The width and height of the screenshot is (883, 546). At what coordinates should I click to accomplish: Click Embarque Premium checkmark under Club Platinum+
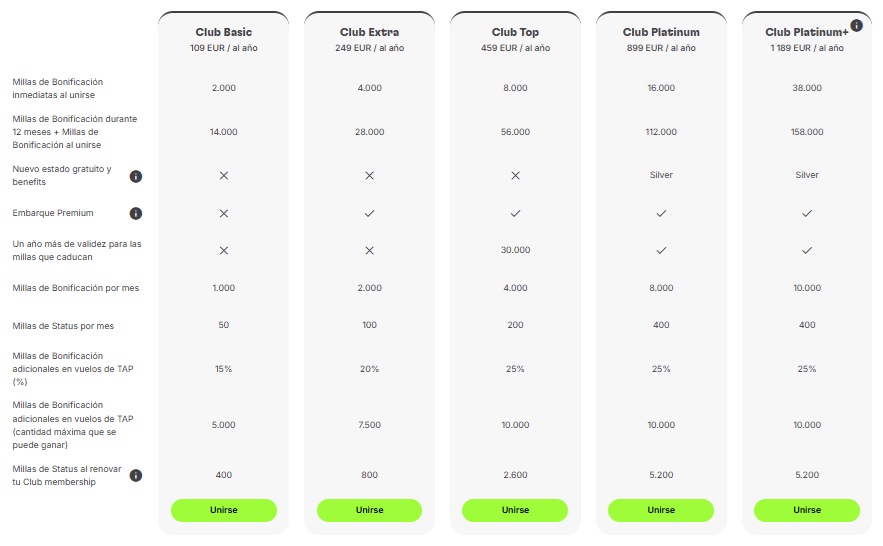click(807, 213)
